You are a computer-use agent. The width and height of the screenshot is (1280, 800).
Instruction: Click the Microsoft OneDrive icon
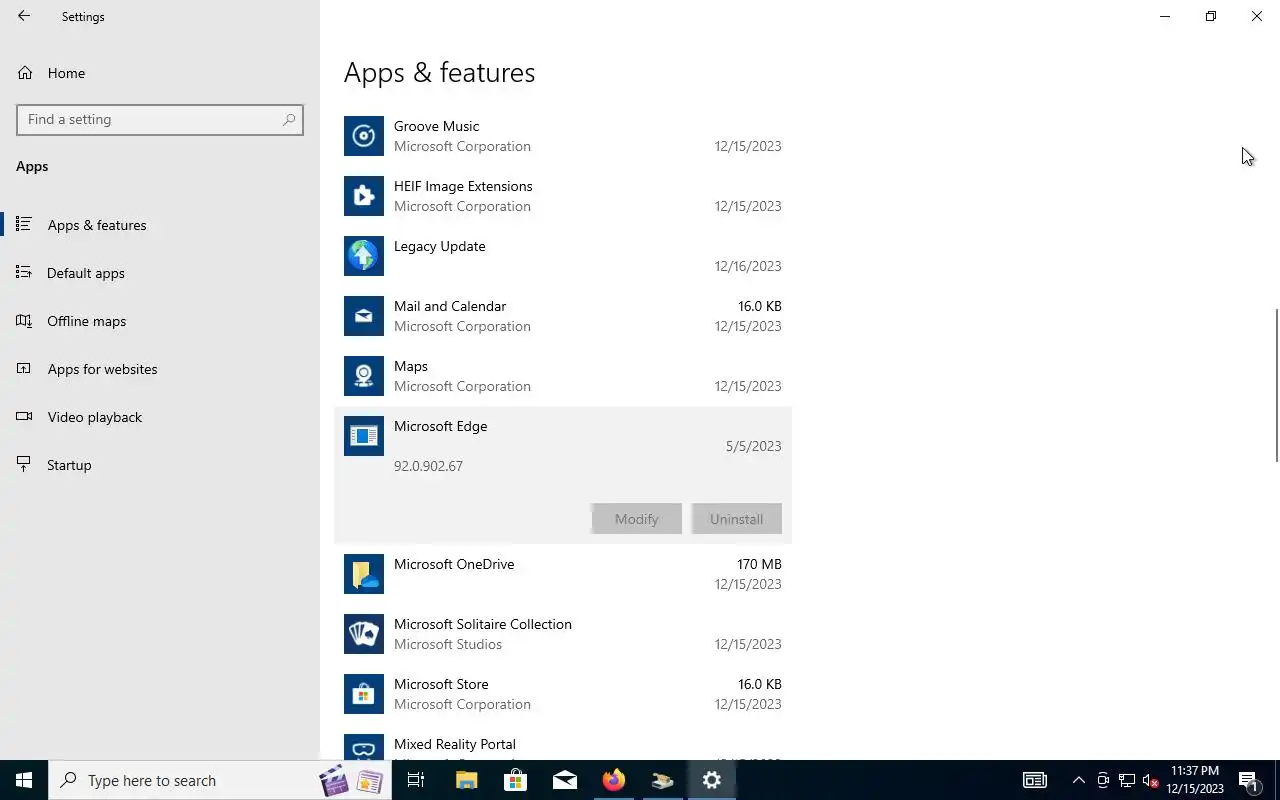pyautogui.click(x=364, y=574)
